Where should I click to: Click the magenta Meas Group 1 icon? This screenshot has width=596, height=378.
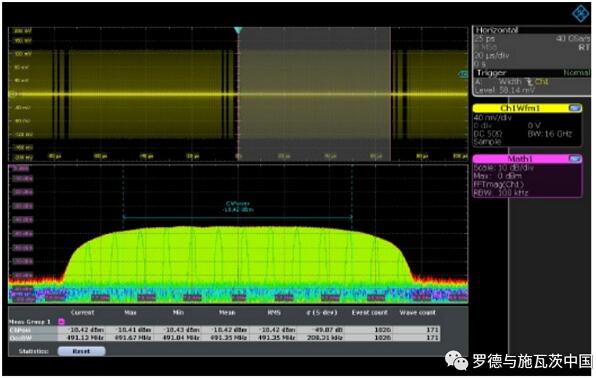(x=61, y=322)
